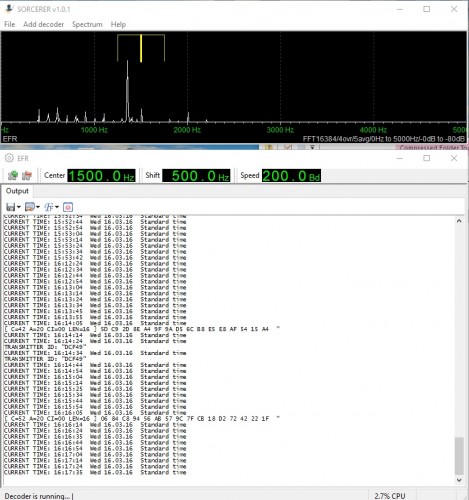Click the output scrollbar down arrow
This screenshot has width=469, height=500.
(x=459, y=480)
